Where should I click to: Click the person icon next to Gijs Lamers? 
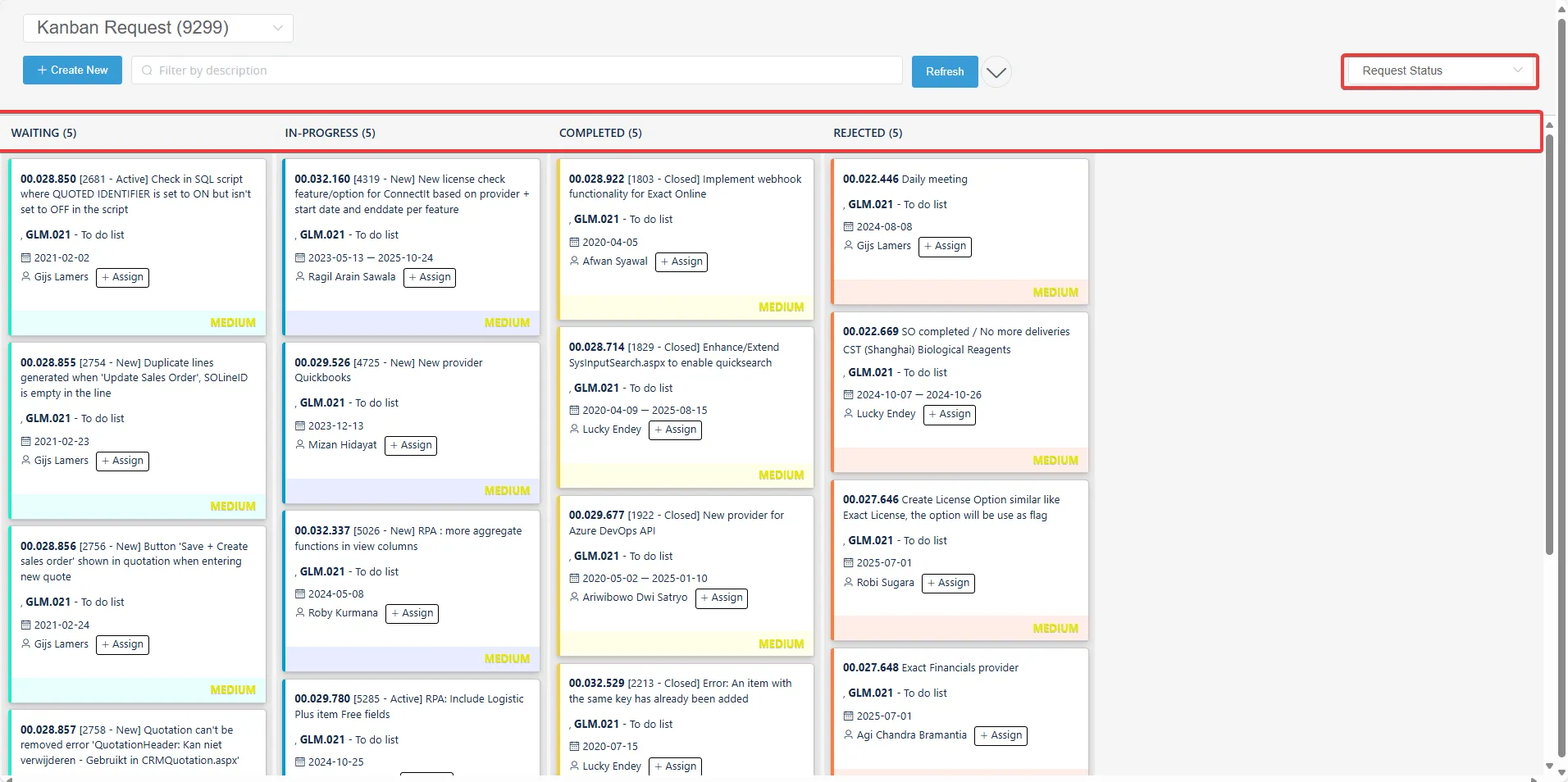click(25, 277)
